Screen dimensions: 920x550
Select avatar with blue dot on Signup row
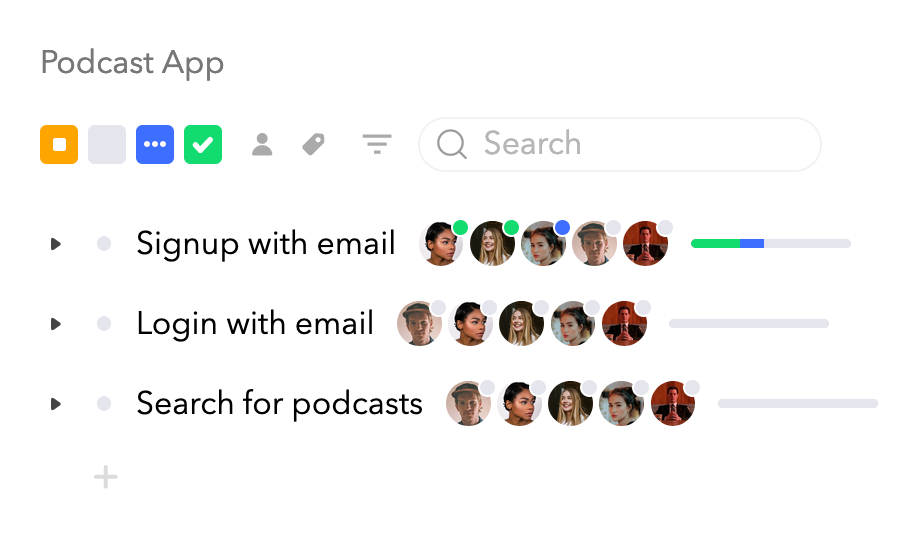point(544,244)
